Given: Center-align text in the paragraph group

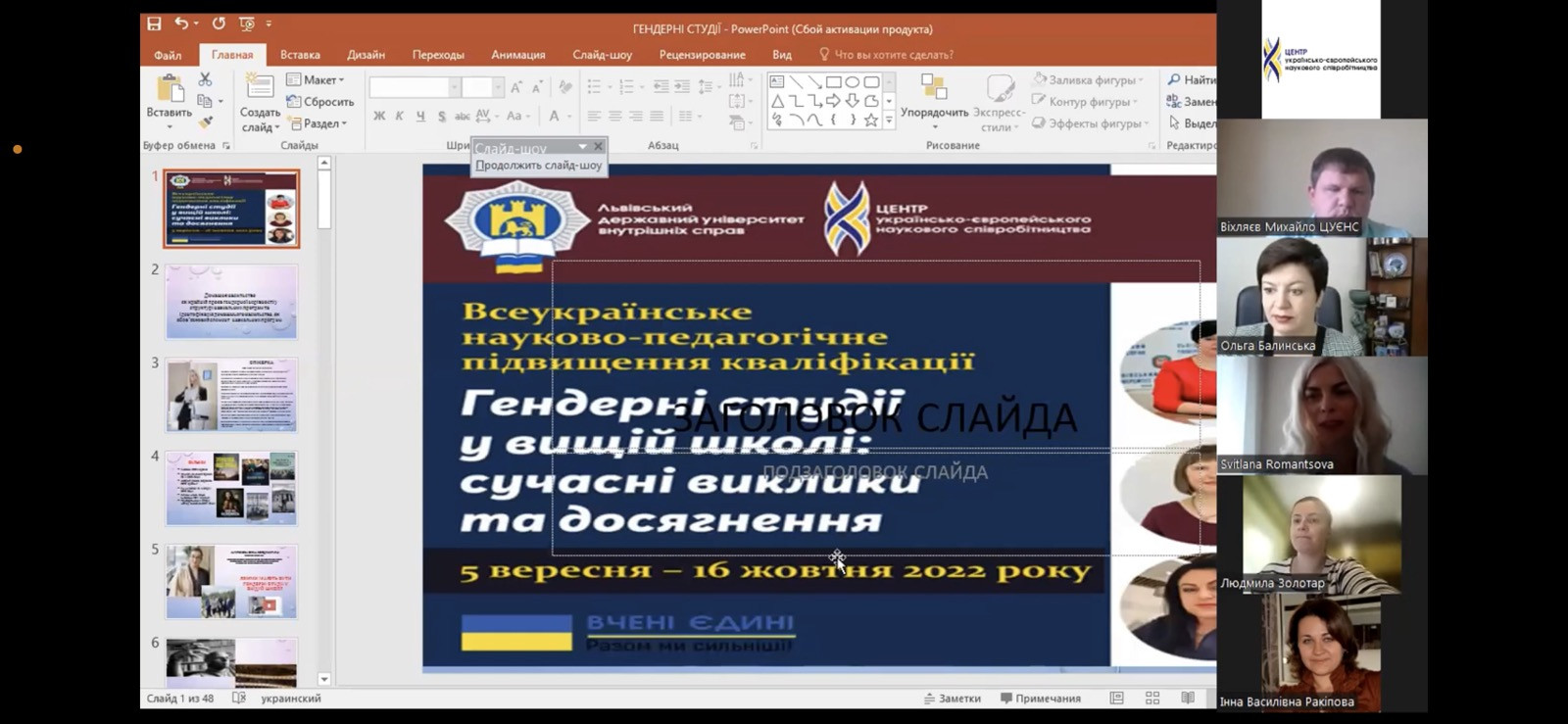Looking at the screenshot, I should click(614, 116).
